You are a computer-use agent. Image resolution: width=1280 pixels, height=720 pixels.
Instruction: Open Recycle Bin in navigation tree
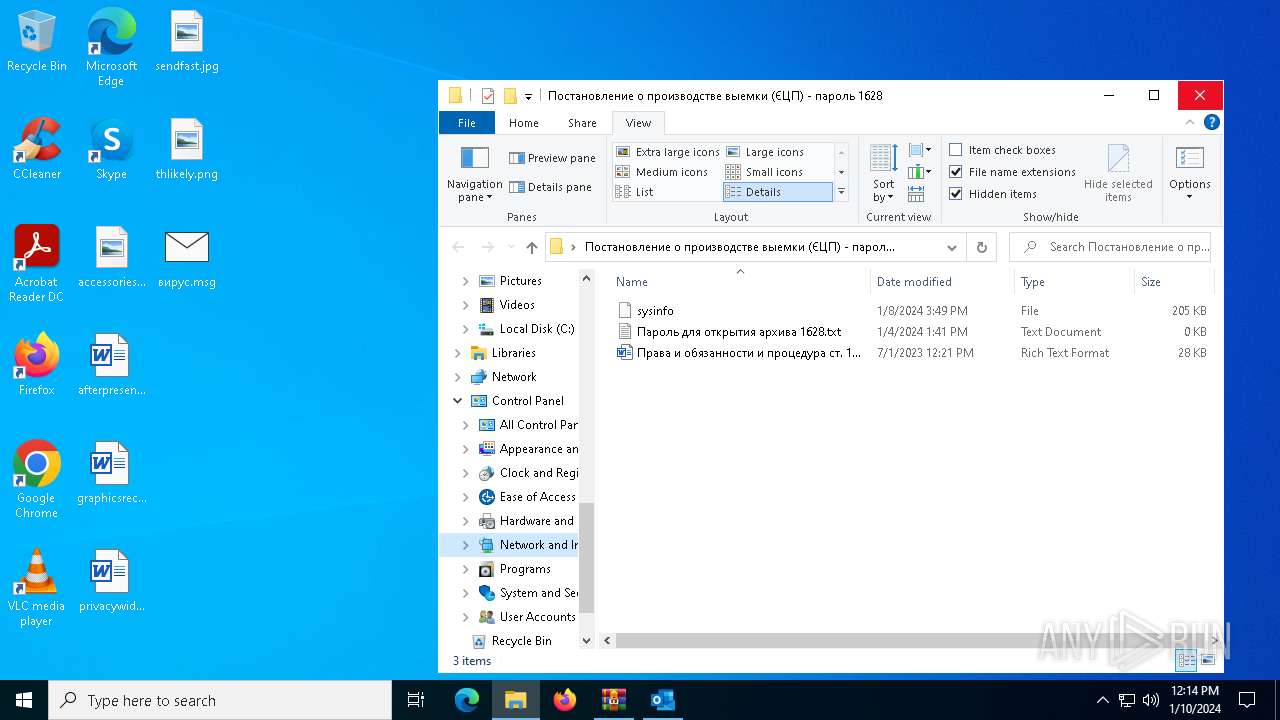(521, 641)
